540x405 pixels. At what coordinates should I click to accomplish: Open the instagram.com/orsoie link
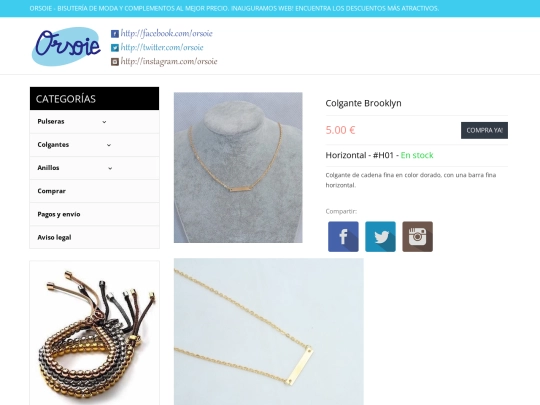point(169,62)
